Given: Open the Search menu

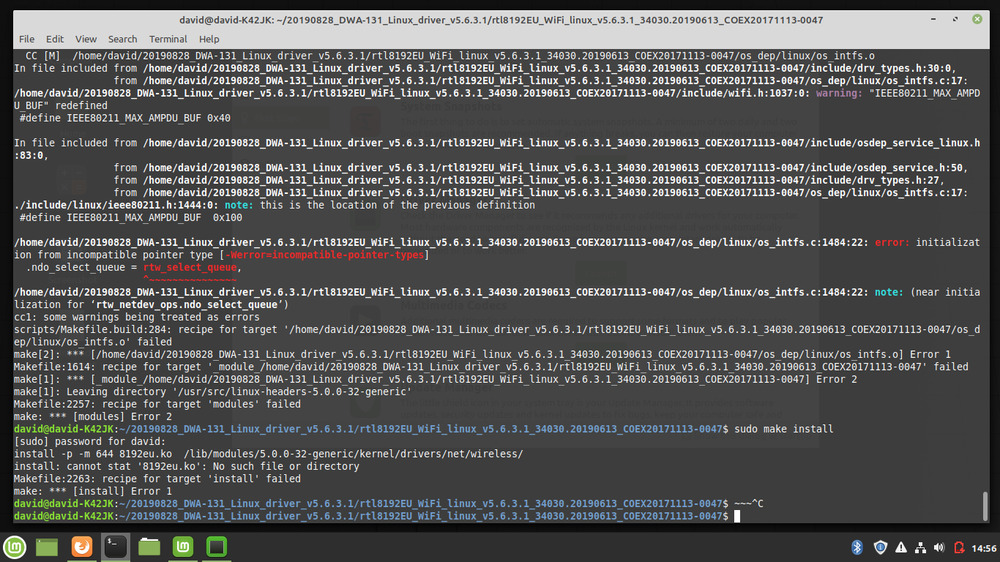Looking at the screenshot, I should [x=123, y=39].
